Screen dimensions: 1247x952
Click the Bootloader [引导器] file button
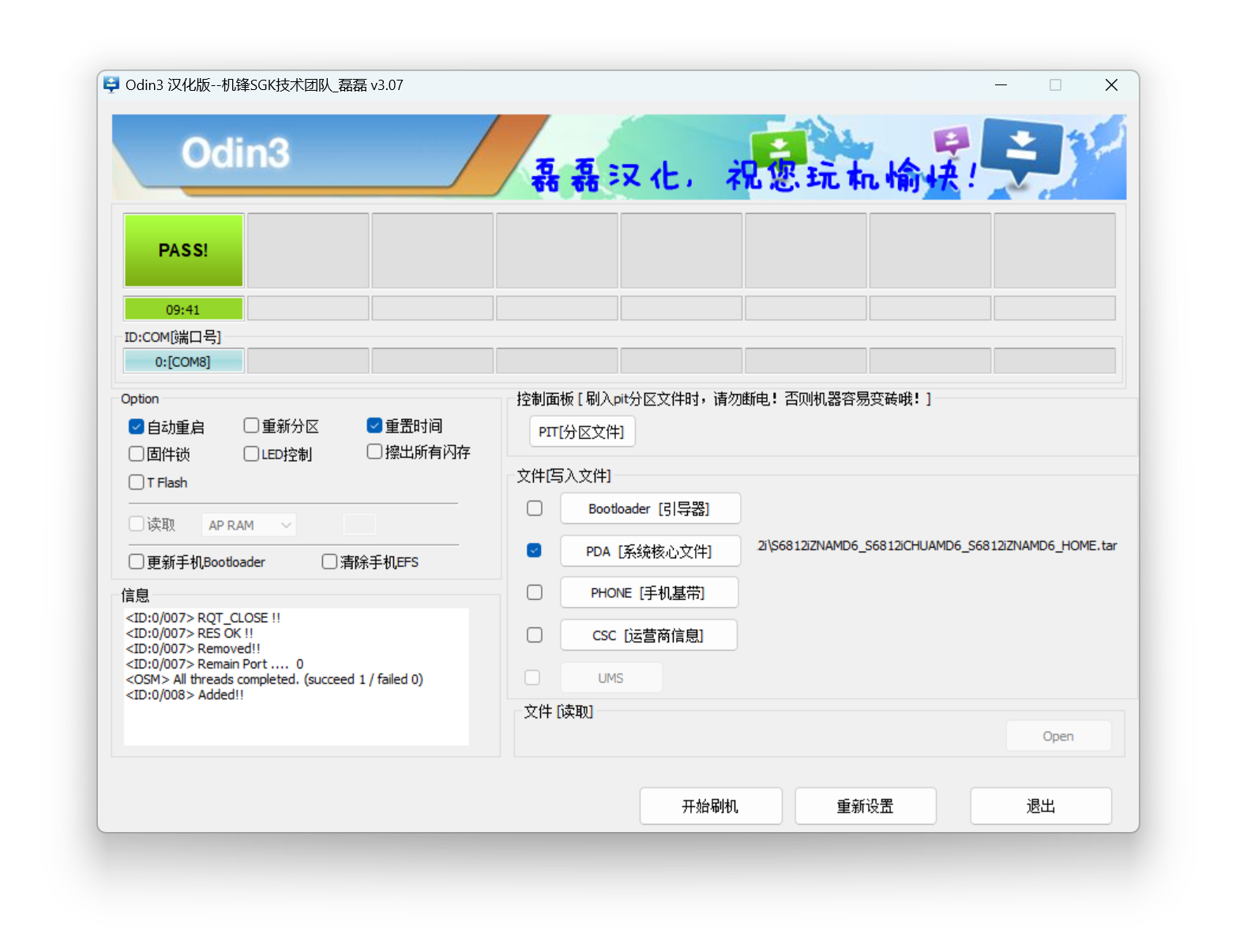tap(651, 508)
